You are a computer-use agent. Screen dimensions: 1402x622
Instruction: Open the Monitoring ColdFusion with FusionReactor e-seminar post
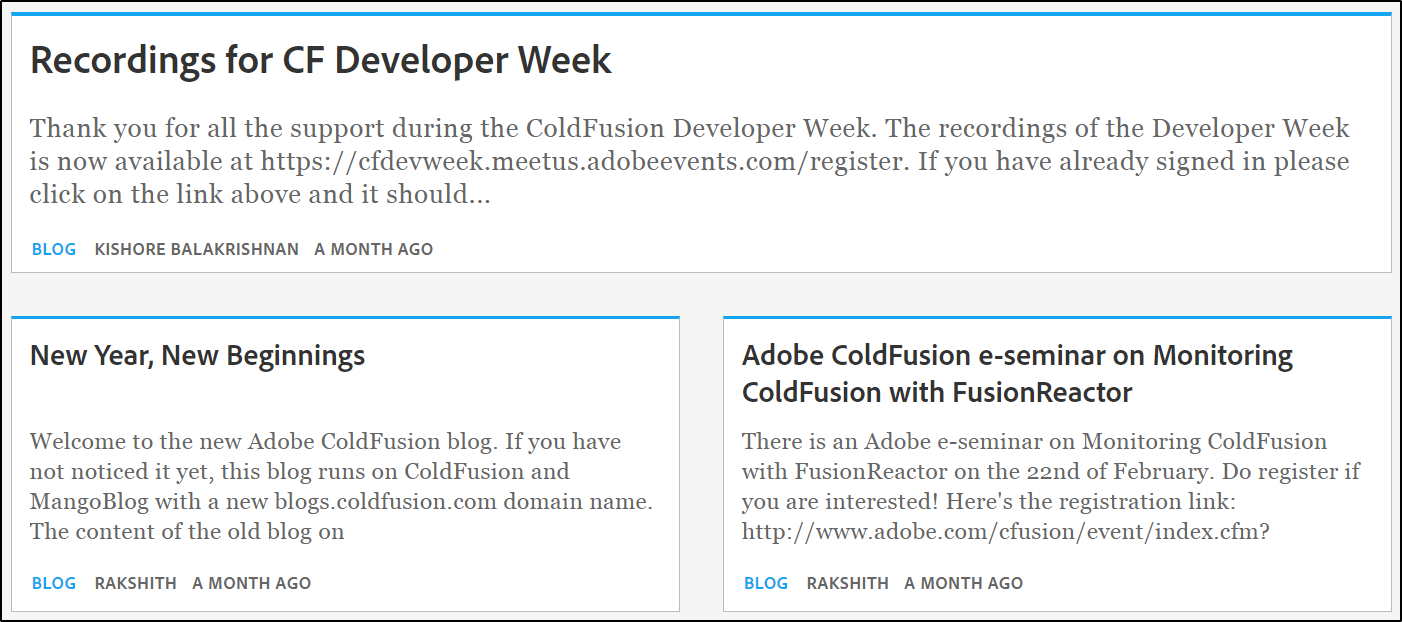[1016, 373]
